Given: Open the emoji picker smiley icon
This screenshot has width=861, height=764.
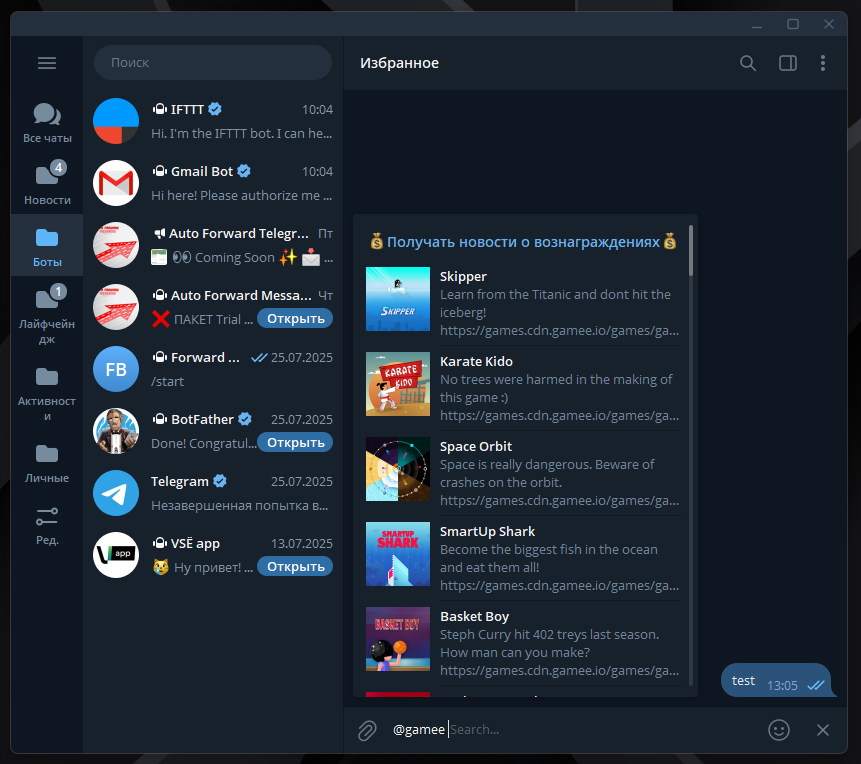Looking at the screenshot, I should tap(778, 730).
